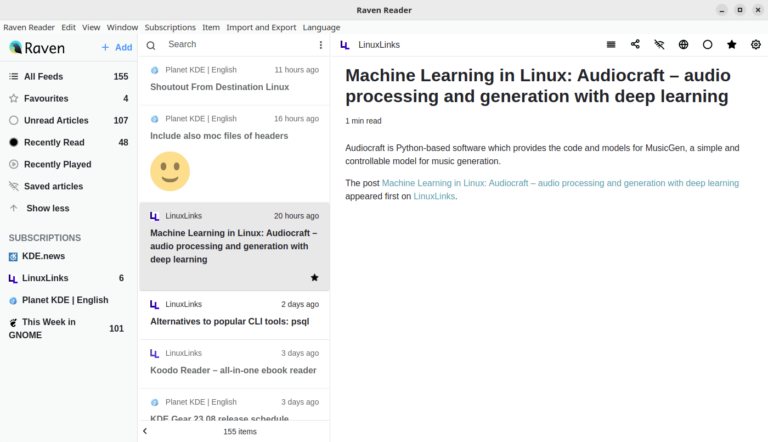Open article Shoutout From Destination Linux

tap(234, 80)
